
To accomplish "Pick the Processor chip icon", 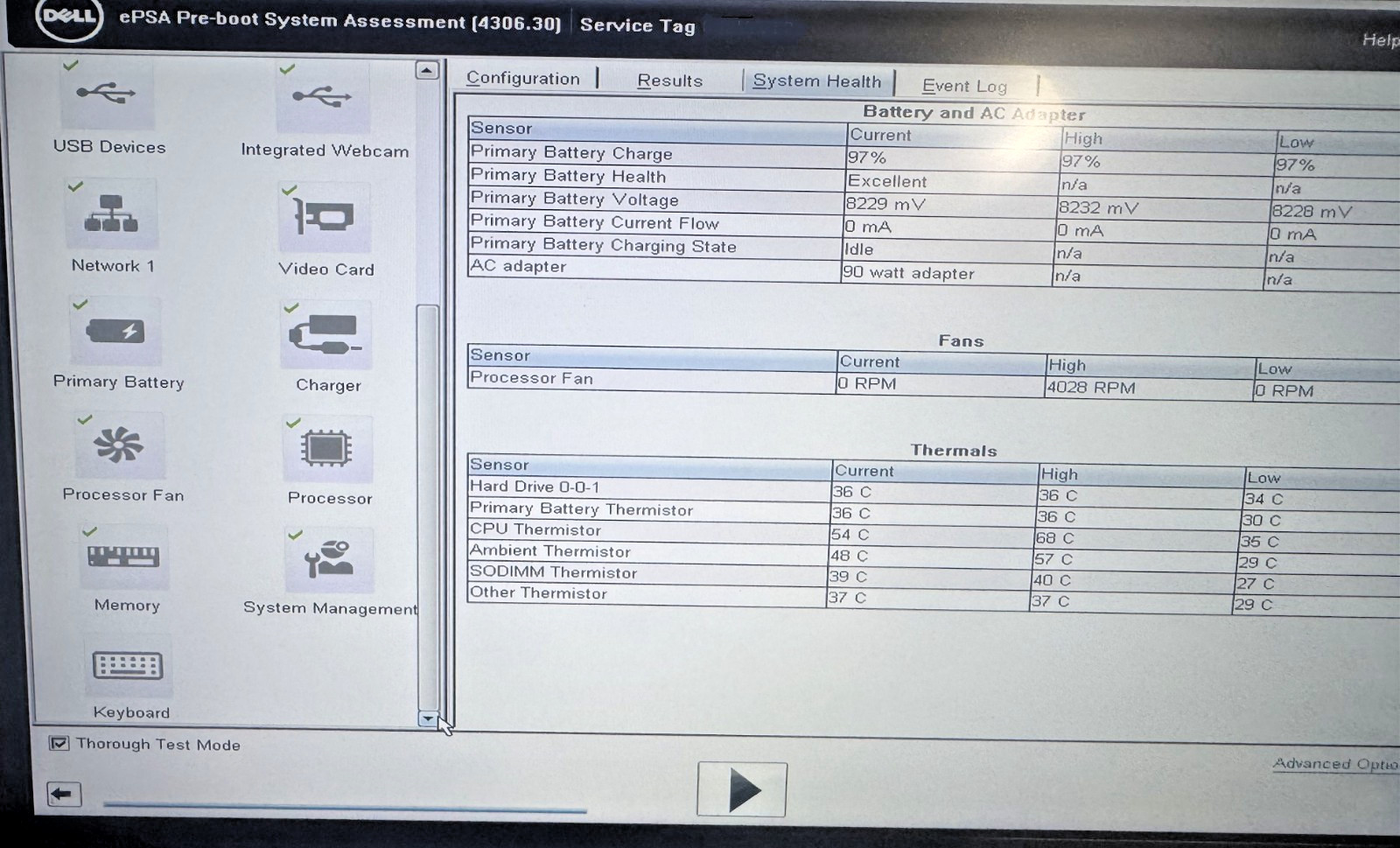I will coord(327,449).
